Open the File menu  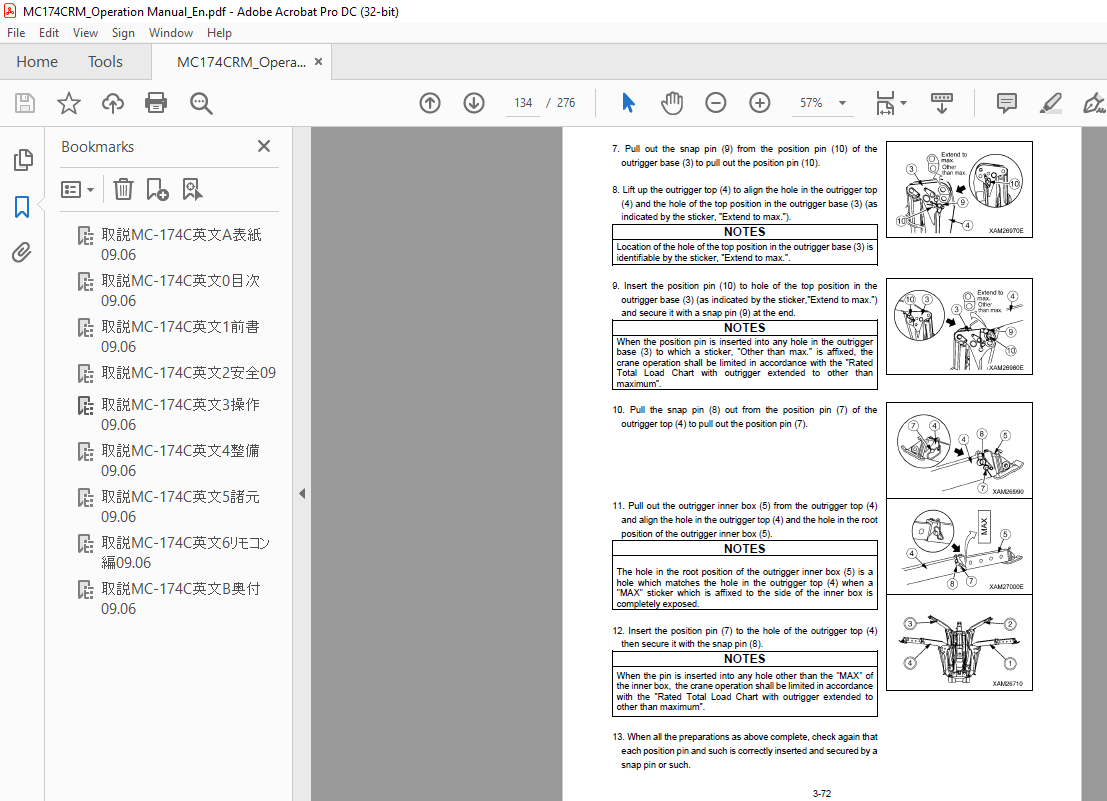coord(16,32)
